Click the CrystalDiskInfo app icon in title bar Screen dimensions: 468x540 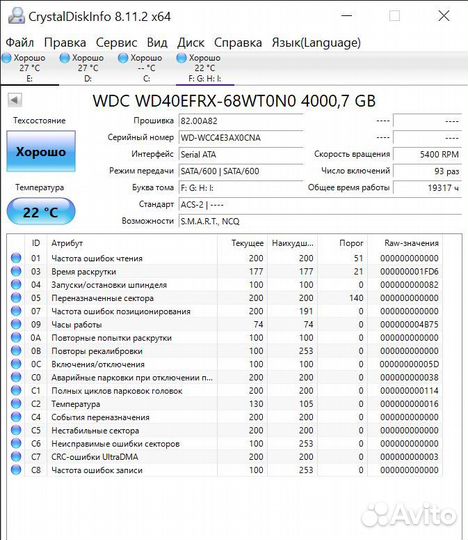pos(16,15)
